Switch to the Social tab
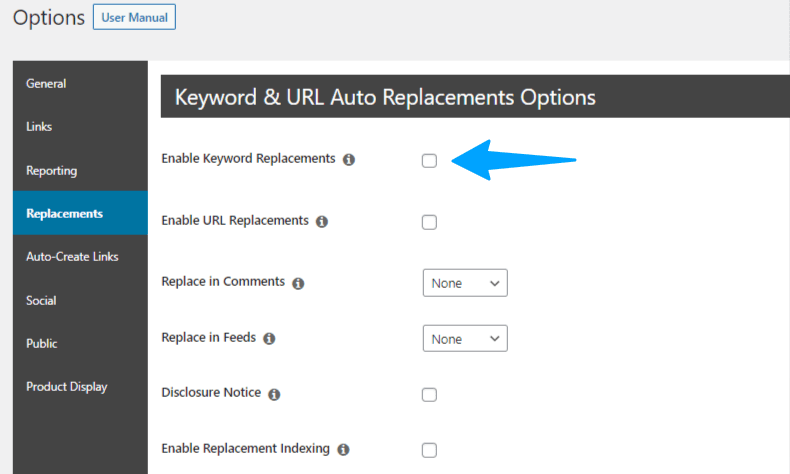This screenshot has height=474, width=790. (41, 301)
